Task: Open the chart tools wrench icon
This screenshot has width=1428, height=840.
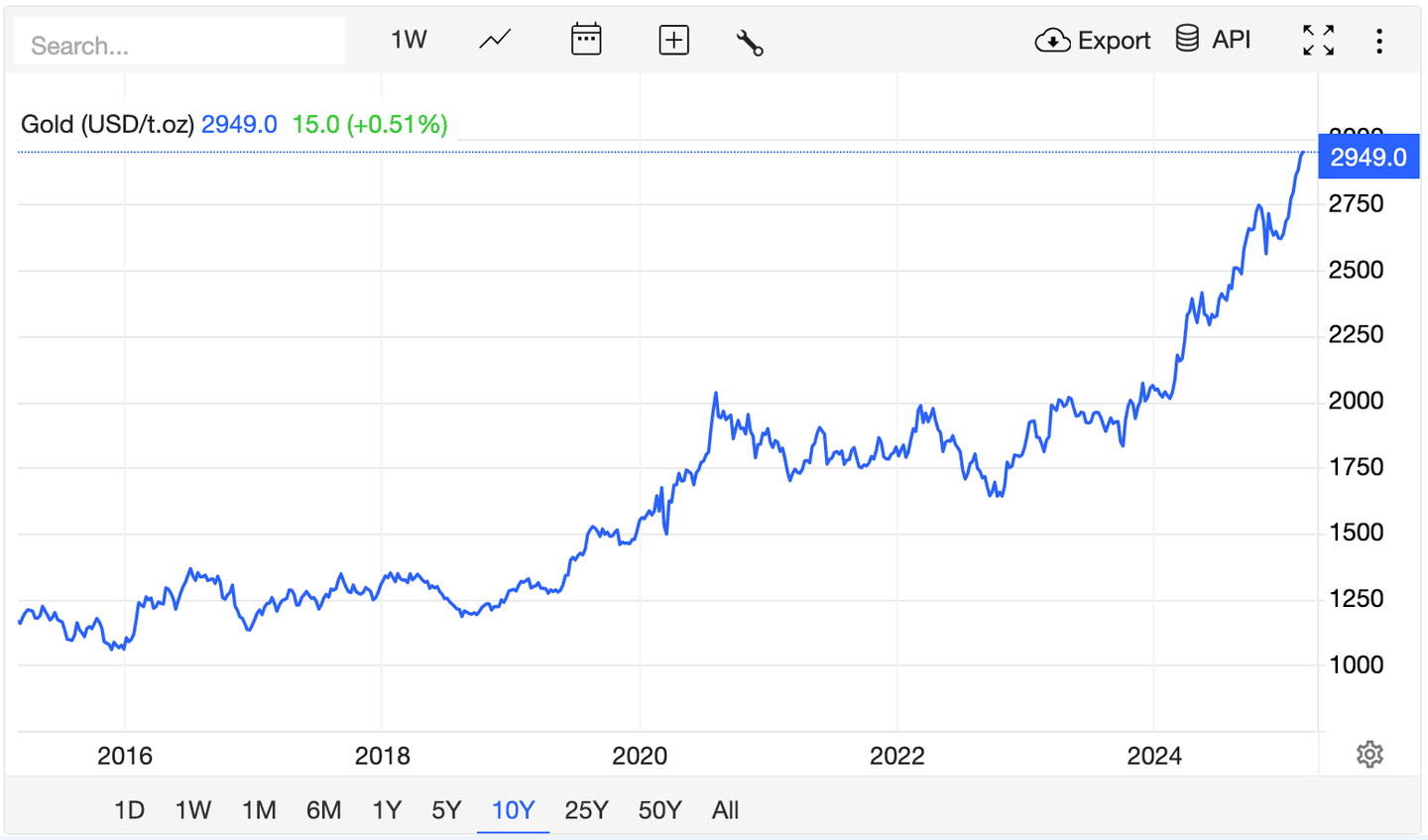Action: [x=750, y=41]
